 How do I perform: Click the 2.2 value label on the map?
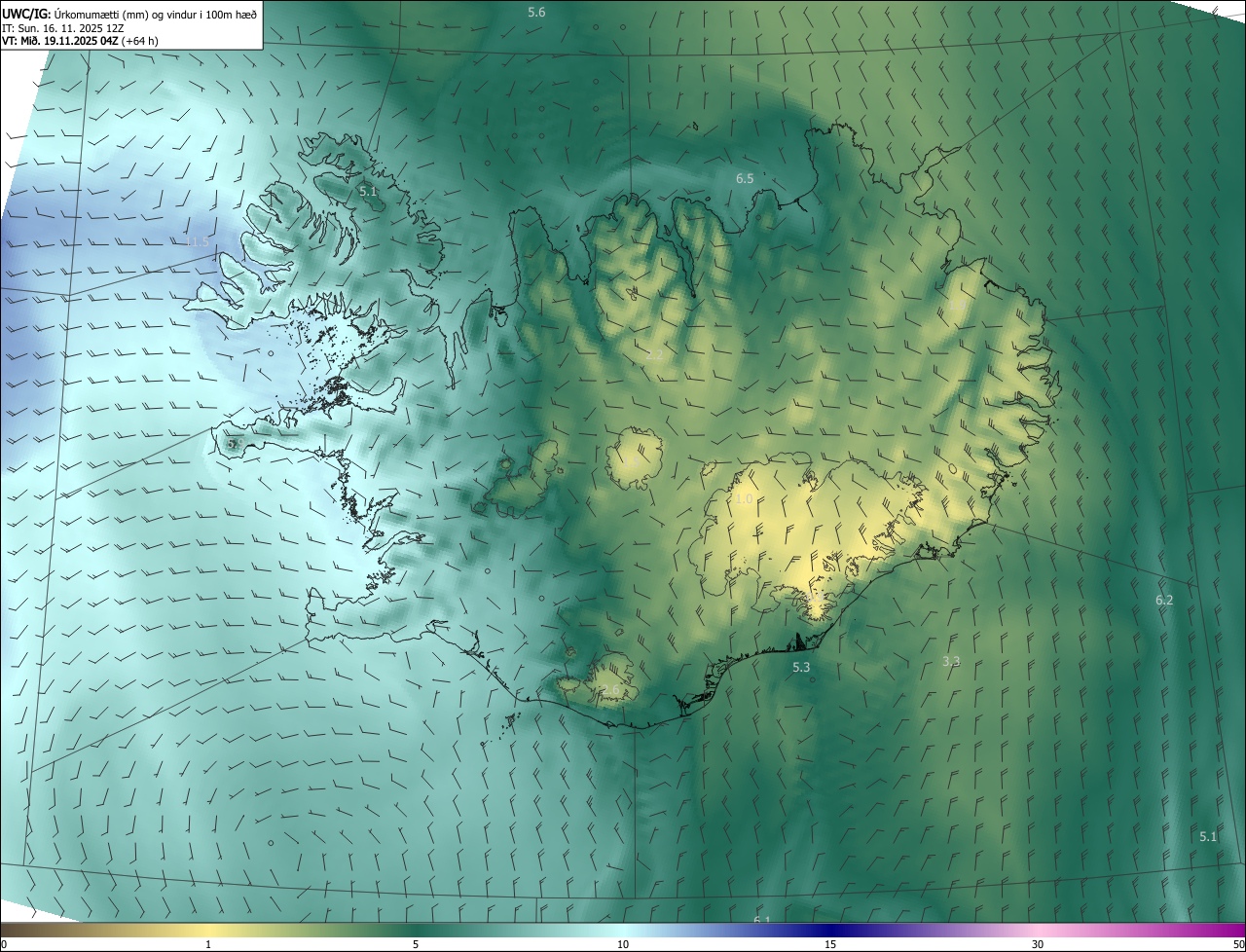click(654, 354)
